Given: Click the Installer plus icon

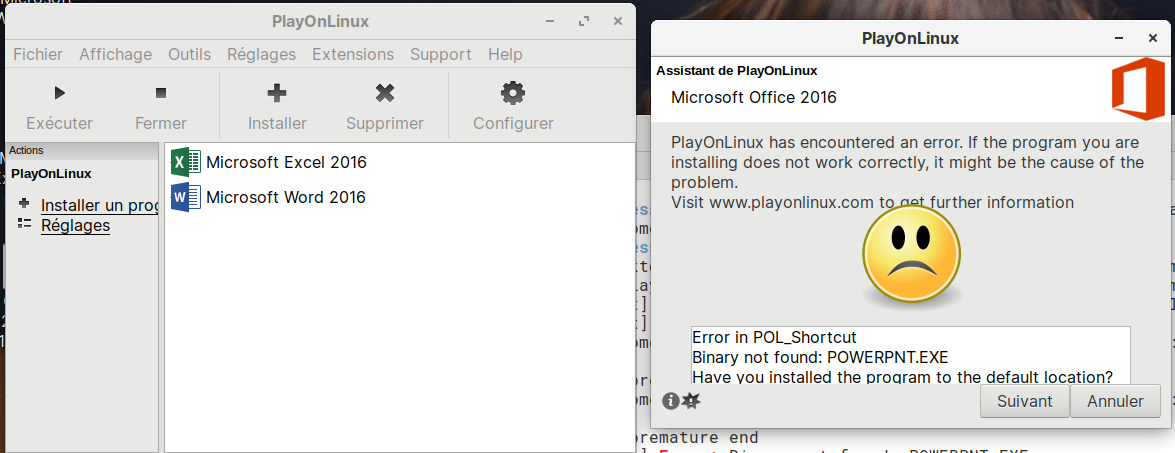Looking at the screenshot, I should tap(277, 94).
